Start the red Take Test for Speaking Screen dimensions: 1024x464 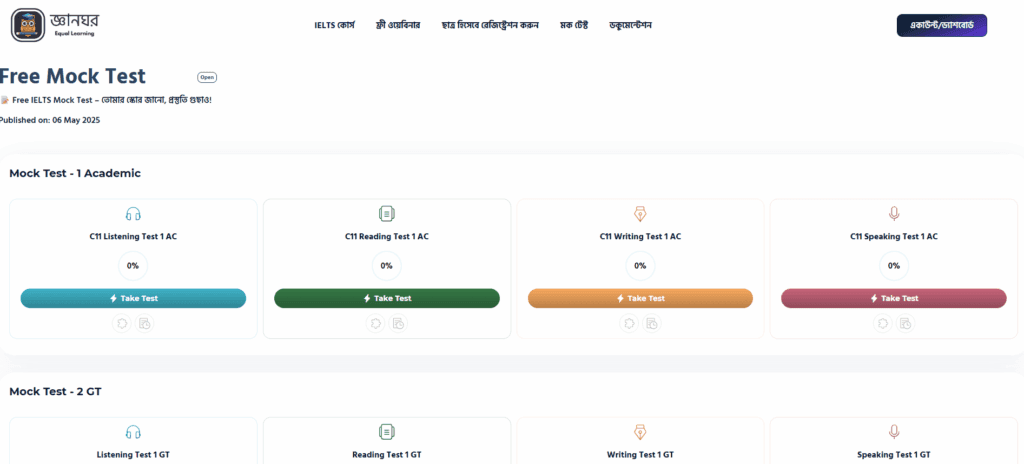tap(894, 298)
